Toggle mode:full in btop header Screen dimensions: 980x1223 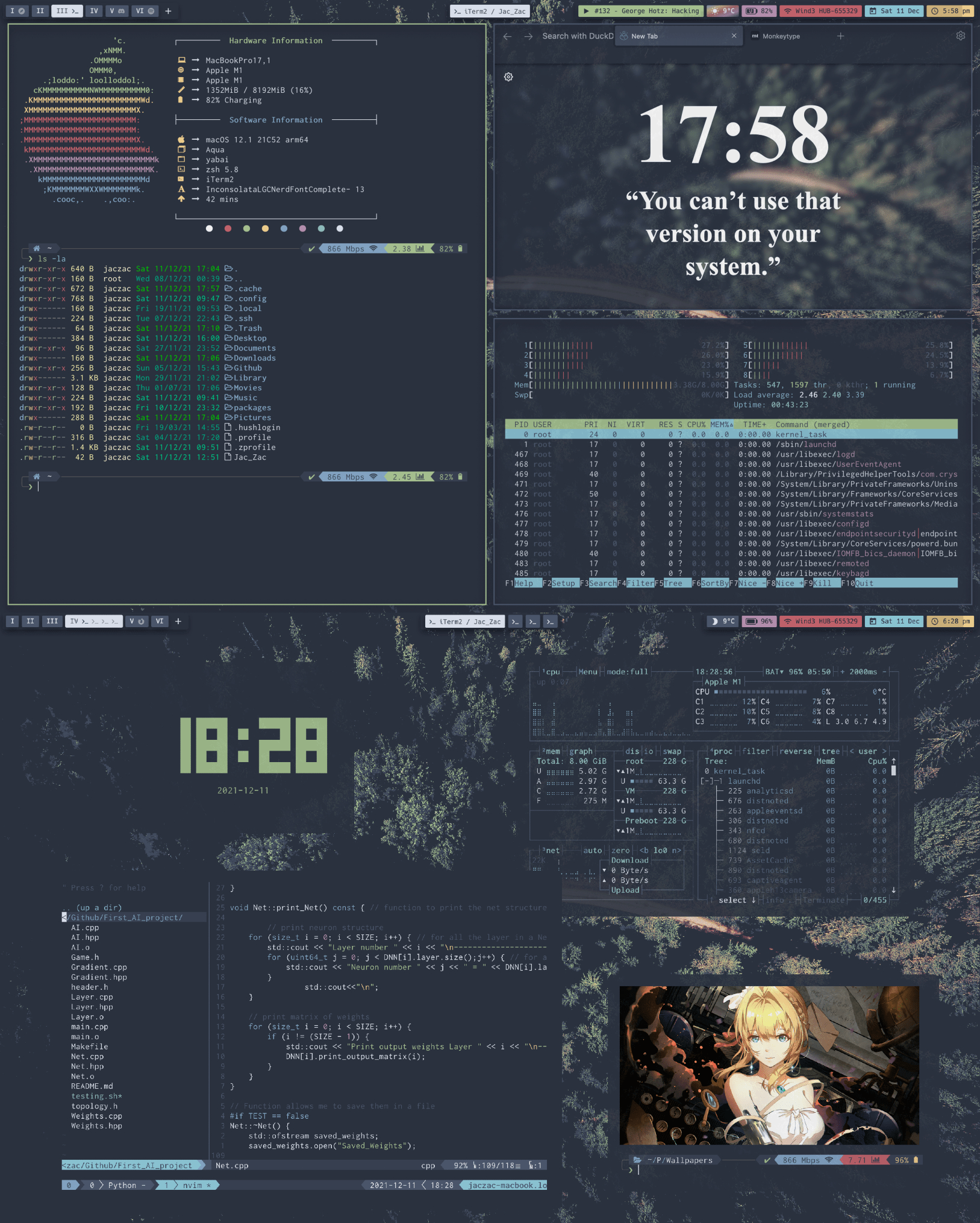click(628, 672)
